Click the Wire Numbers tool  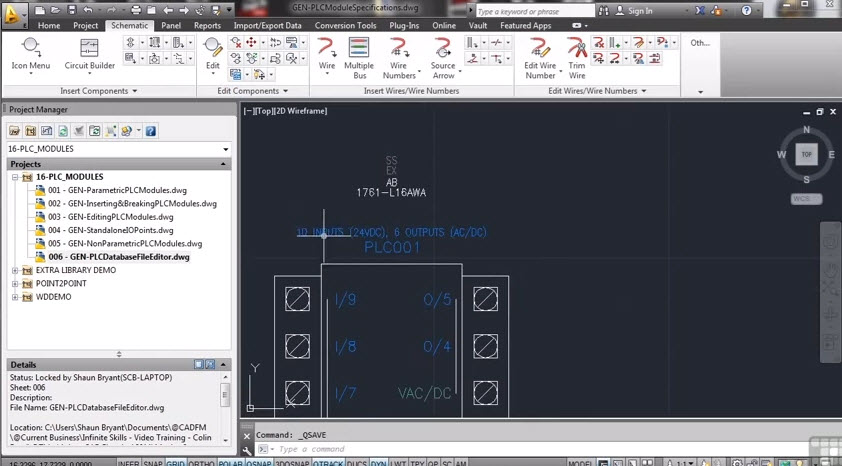398,58
